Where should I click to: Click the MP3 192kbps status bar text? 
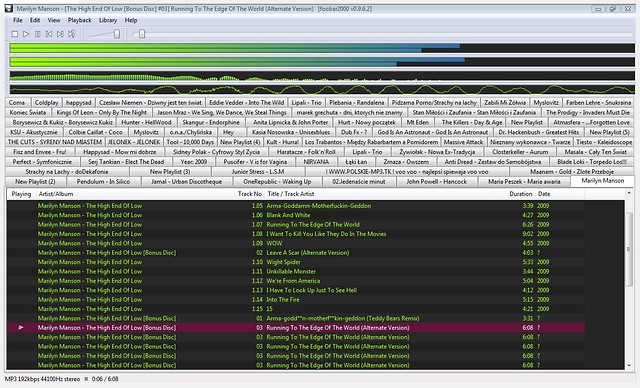pyautogui.click(x=42, y=379)
